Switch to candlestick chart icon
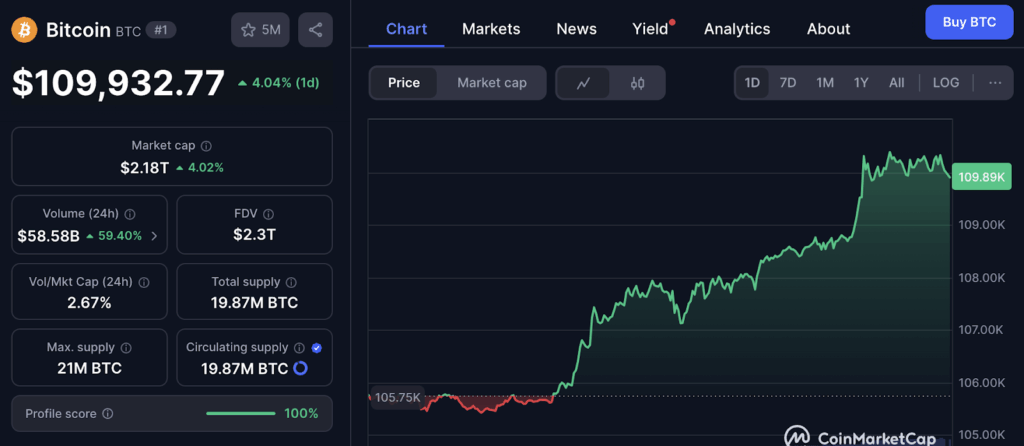 click(x=637, y=83)
